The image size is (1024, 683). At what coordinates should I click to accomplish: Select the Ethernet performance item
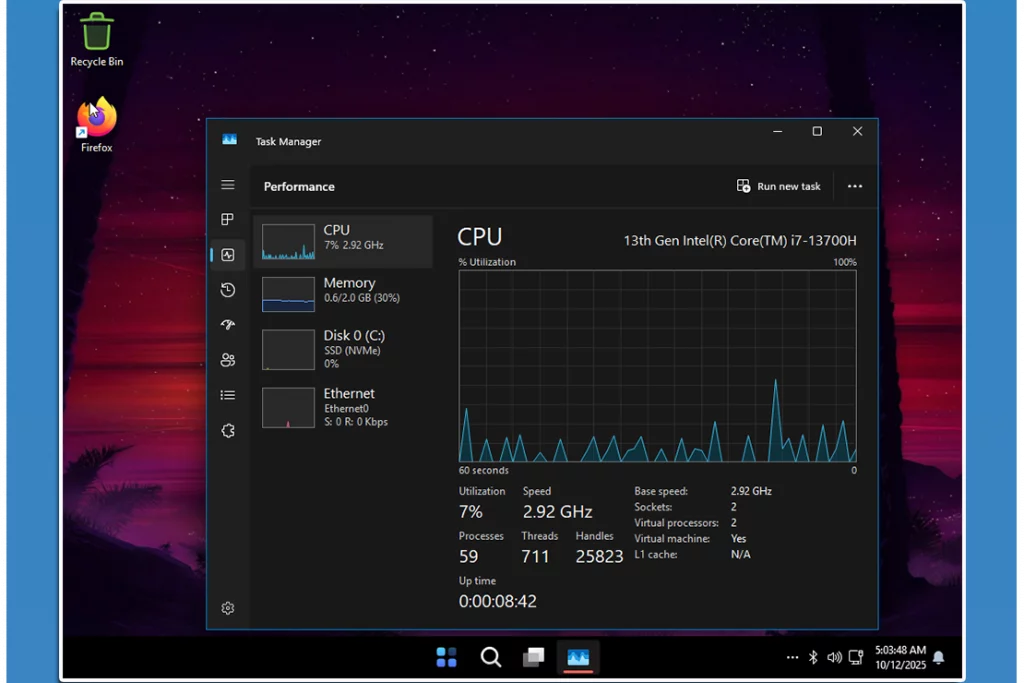coord(343,407)
